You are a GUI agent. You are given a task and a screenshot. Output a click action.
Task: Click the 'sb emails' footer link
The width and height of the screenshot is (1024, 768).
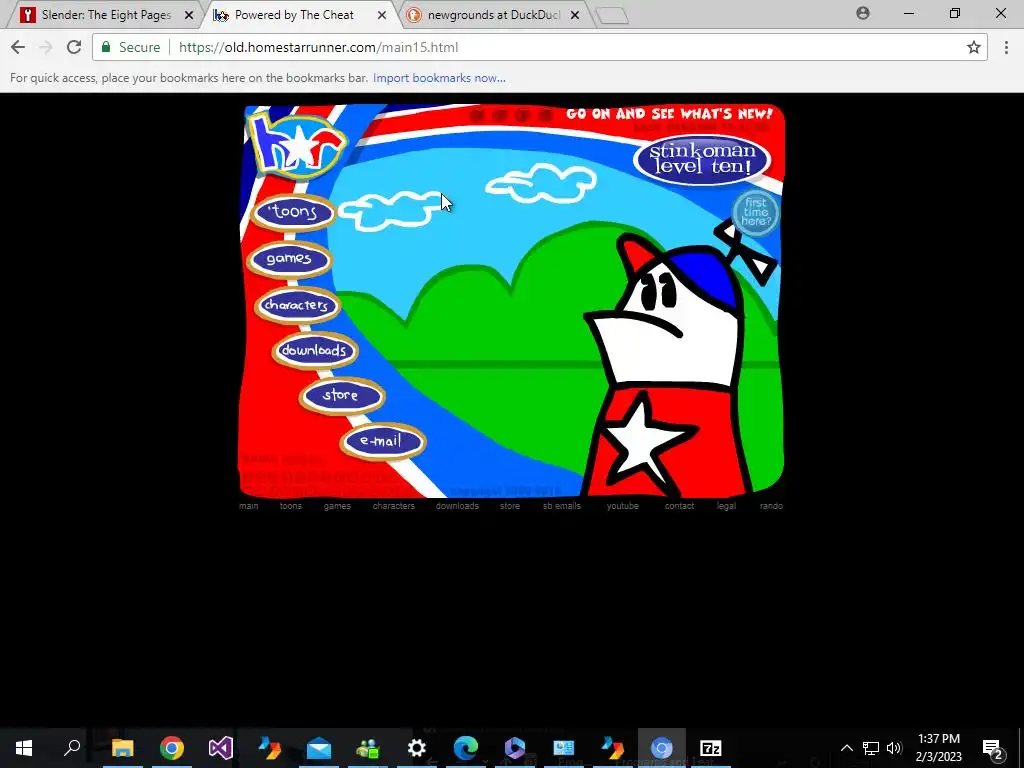[562, 506]
